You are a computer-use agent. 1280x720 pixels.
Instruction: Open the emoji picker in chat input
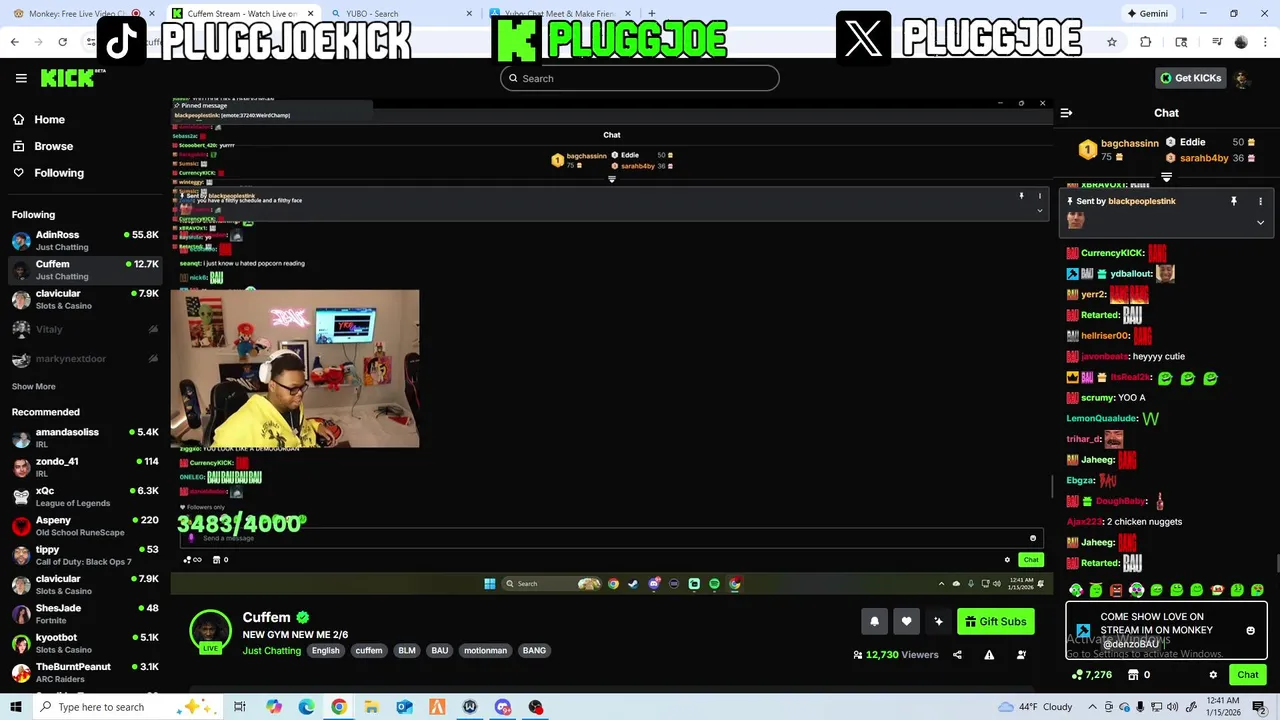pyautogui.click(x=1250, y=631)
